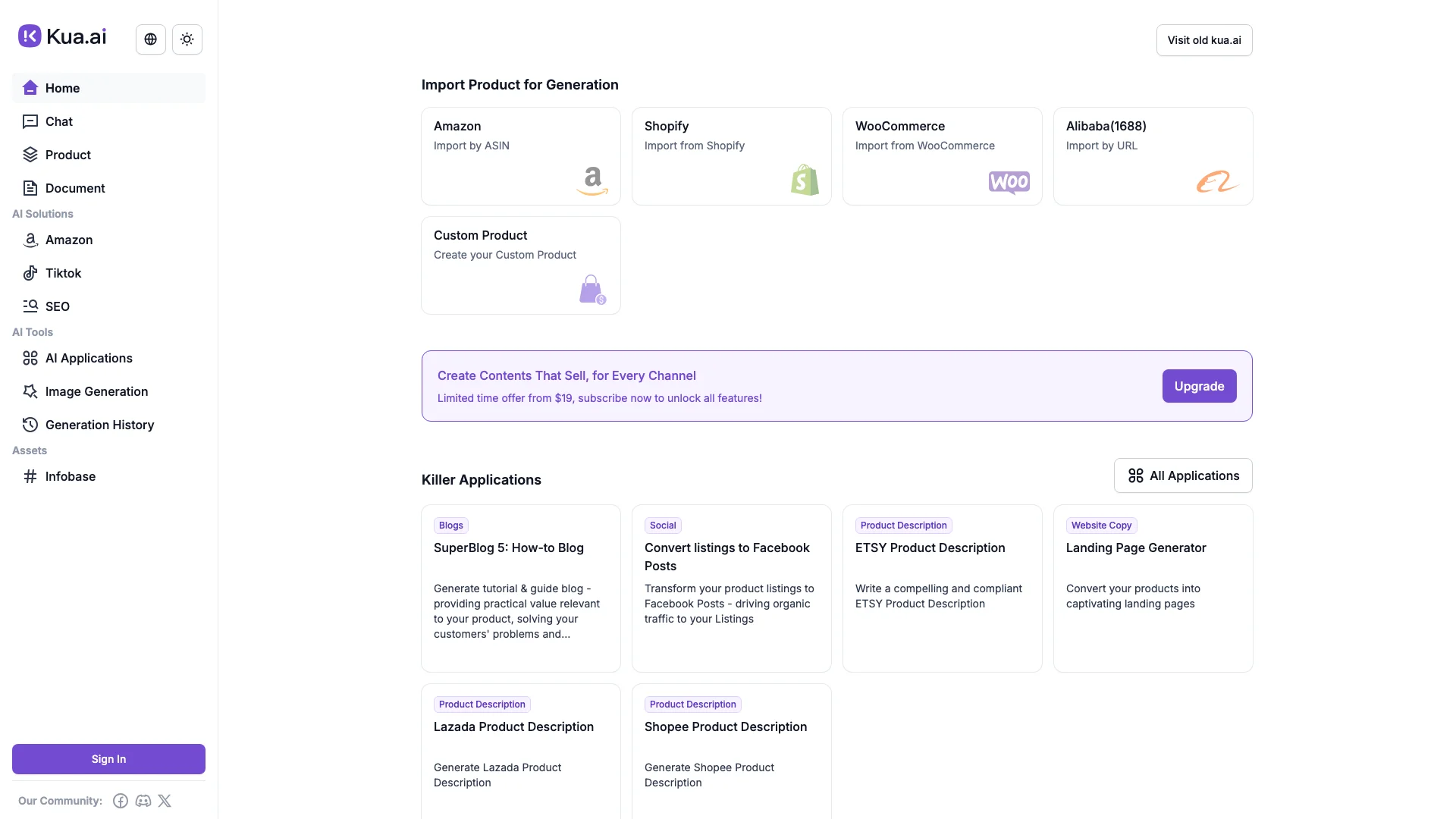
Task: Open ETSY Product Description title
Action: [930, 548]
